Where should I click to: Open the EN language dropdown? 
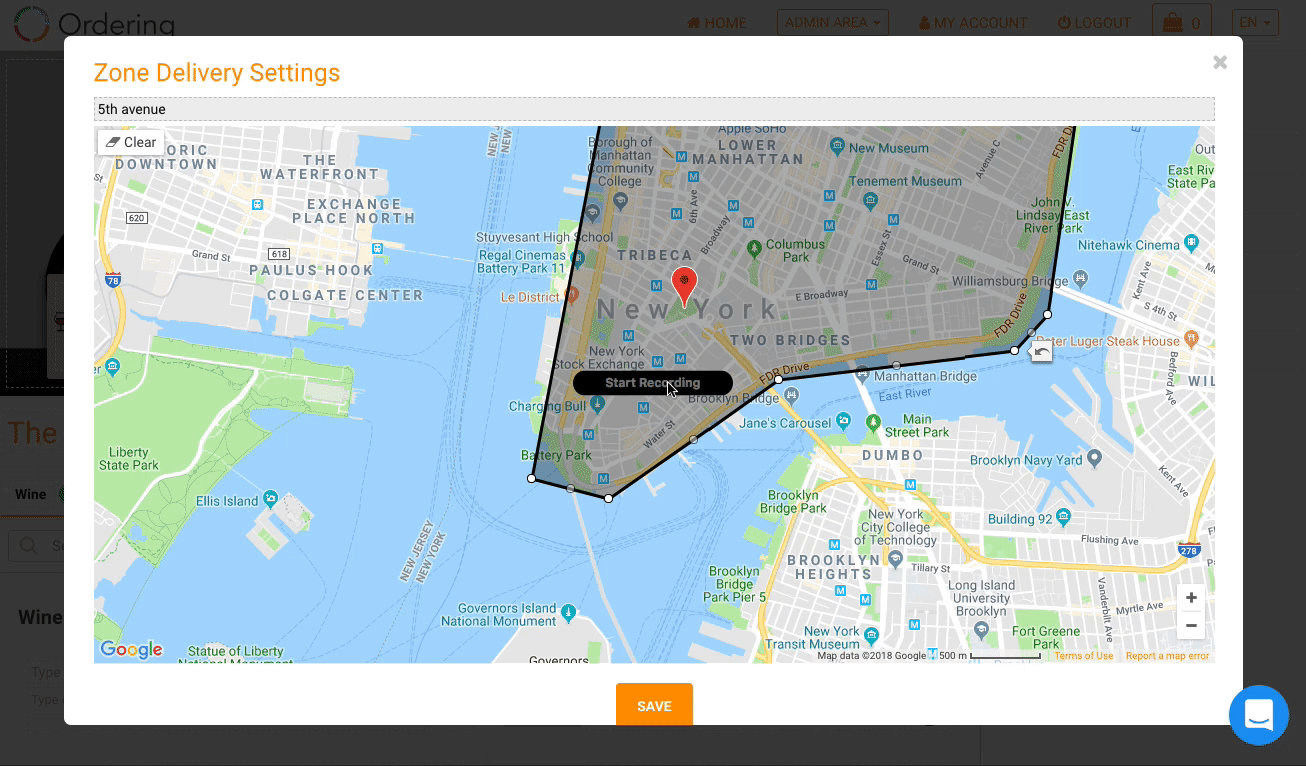tap(1255, 22)
